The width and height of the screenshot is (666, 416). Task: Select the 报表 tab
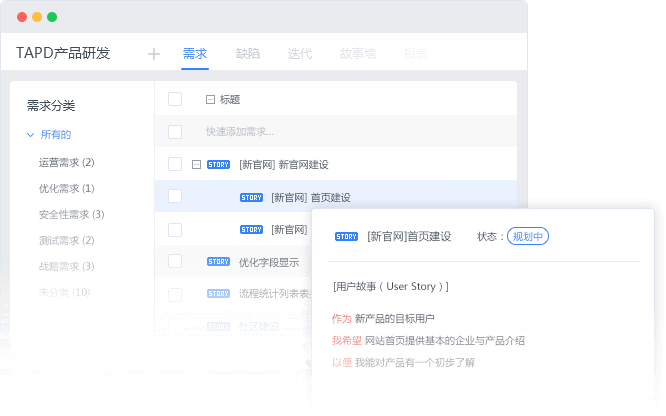pyautogui.click(x=415, y=54)
